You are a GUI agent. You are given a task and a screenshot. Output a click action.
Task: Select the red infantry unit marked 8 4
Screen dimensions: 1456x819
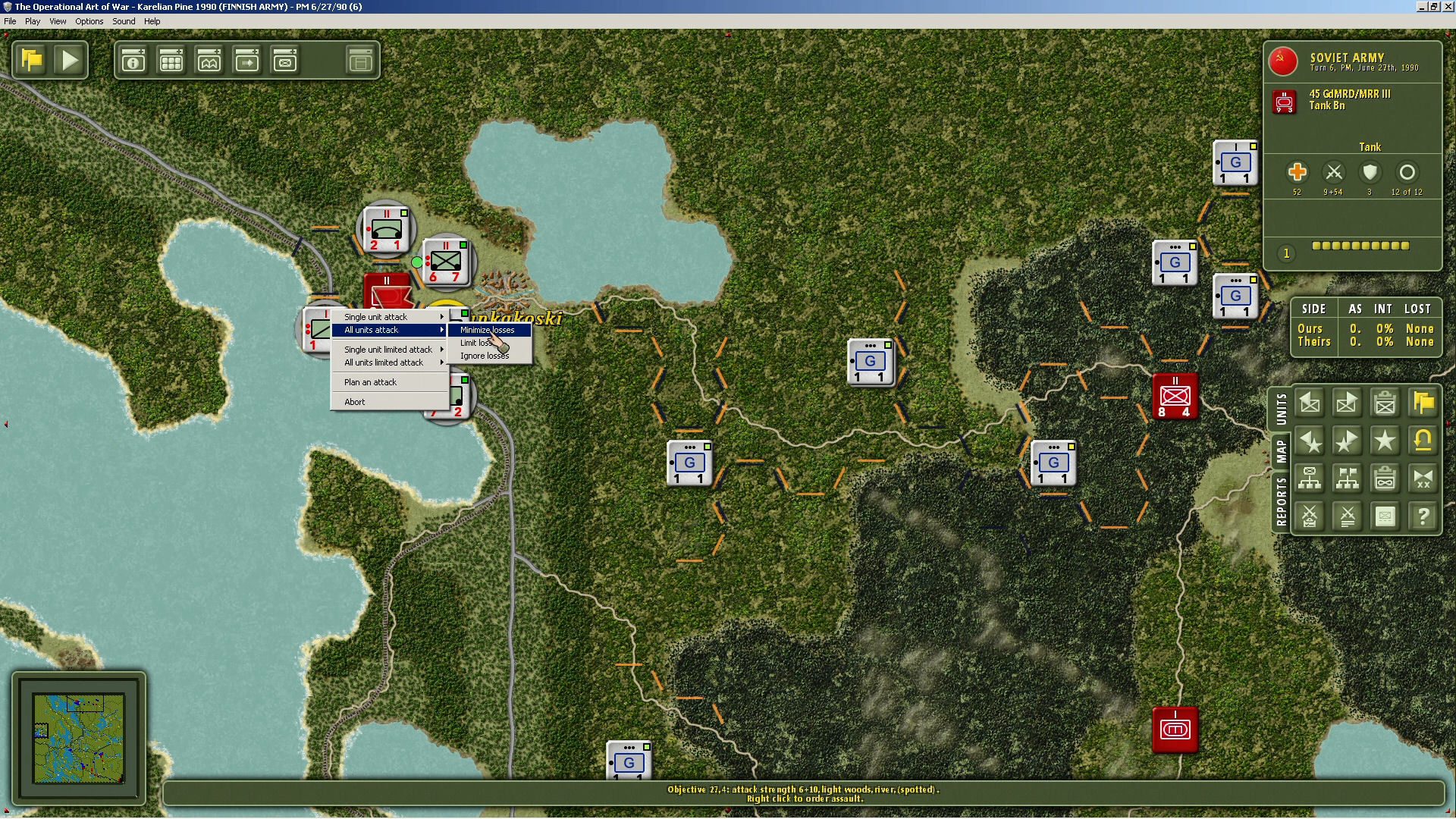(1175, 396)
